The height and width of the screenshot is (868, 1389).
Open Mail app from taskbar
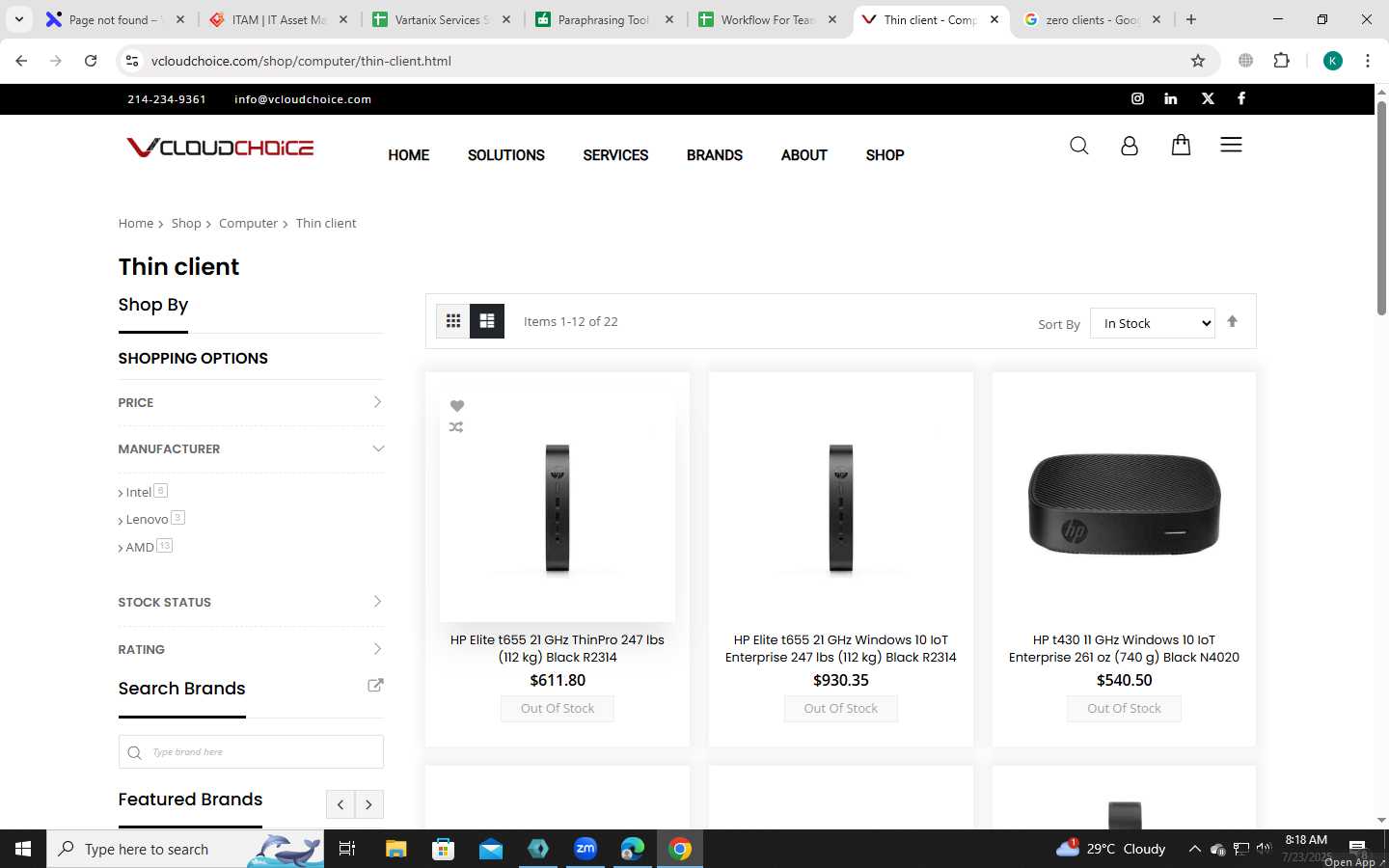(491, 849)
